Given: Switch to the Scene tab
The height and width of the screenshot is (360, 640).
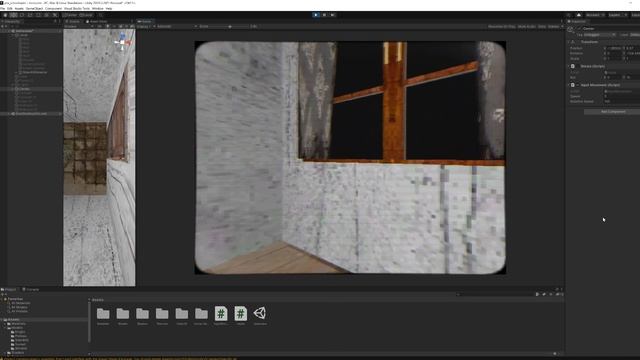Looking at the screenshot, I should tap(73, 21).
